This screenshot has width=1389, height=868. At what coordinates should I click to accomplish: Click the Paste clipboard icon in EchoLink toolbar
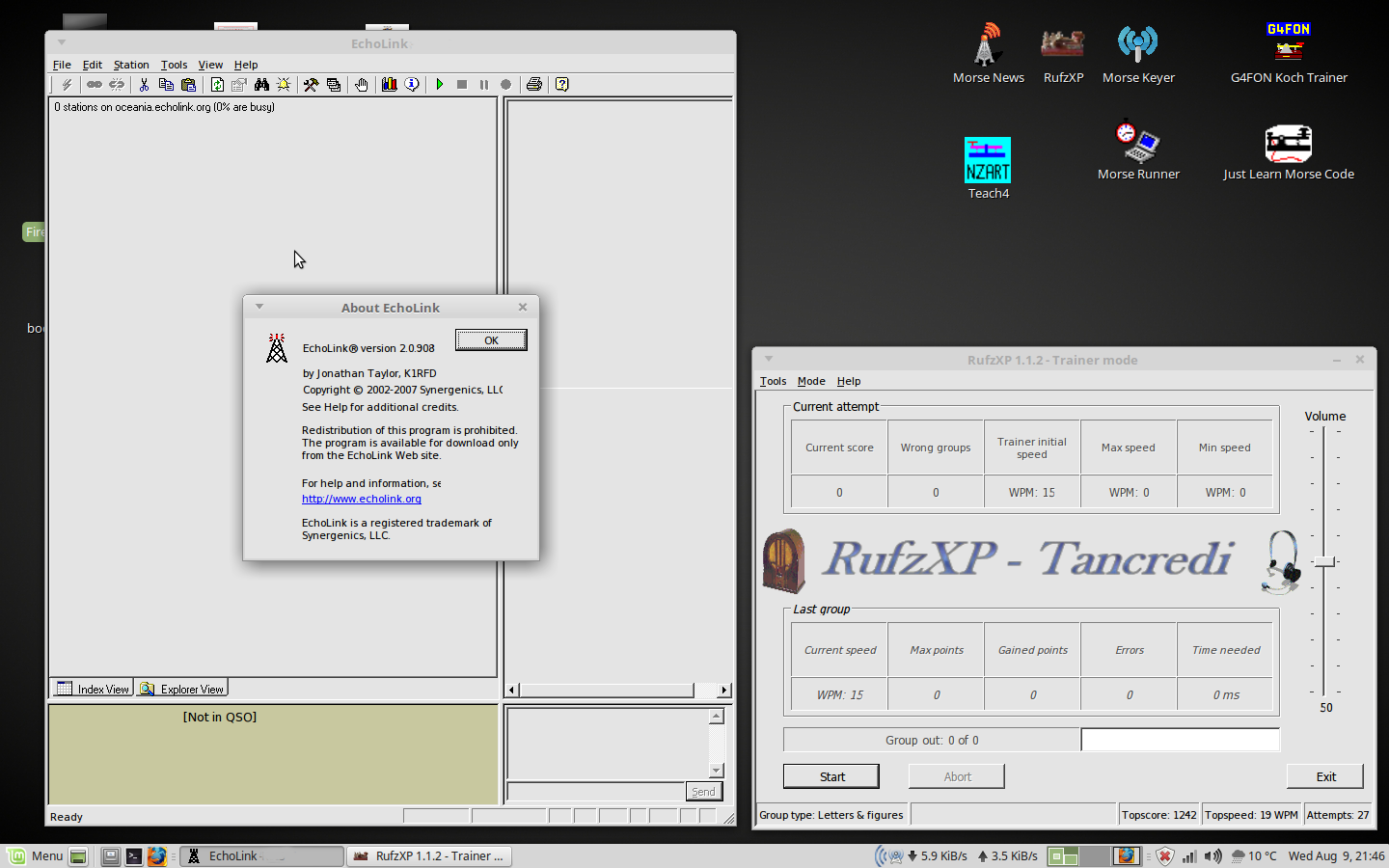(189, 85)
